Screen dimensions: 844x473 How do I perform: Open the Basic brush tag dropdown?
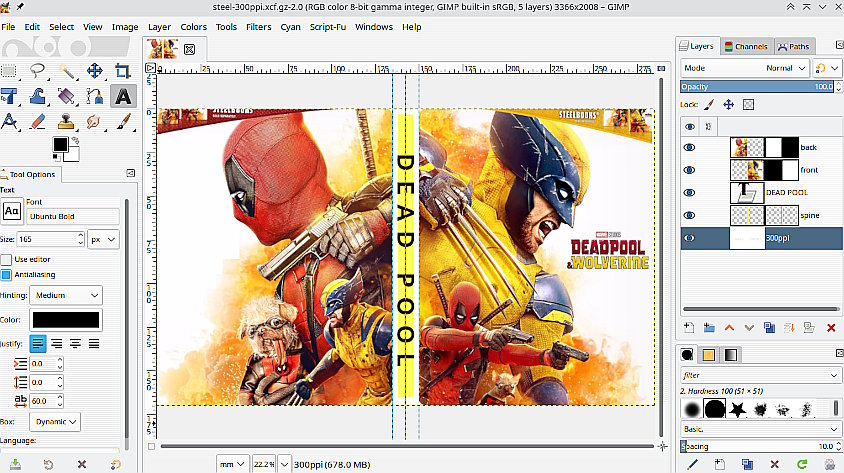point(760,429)
